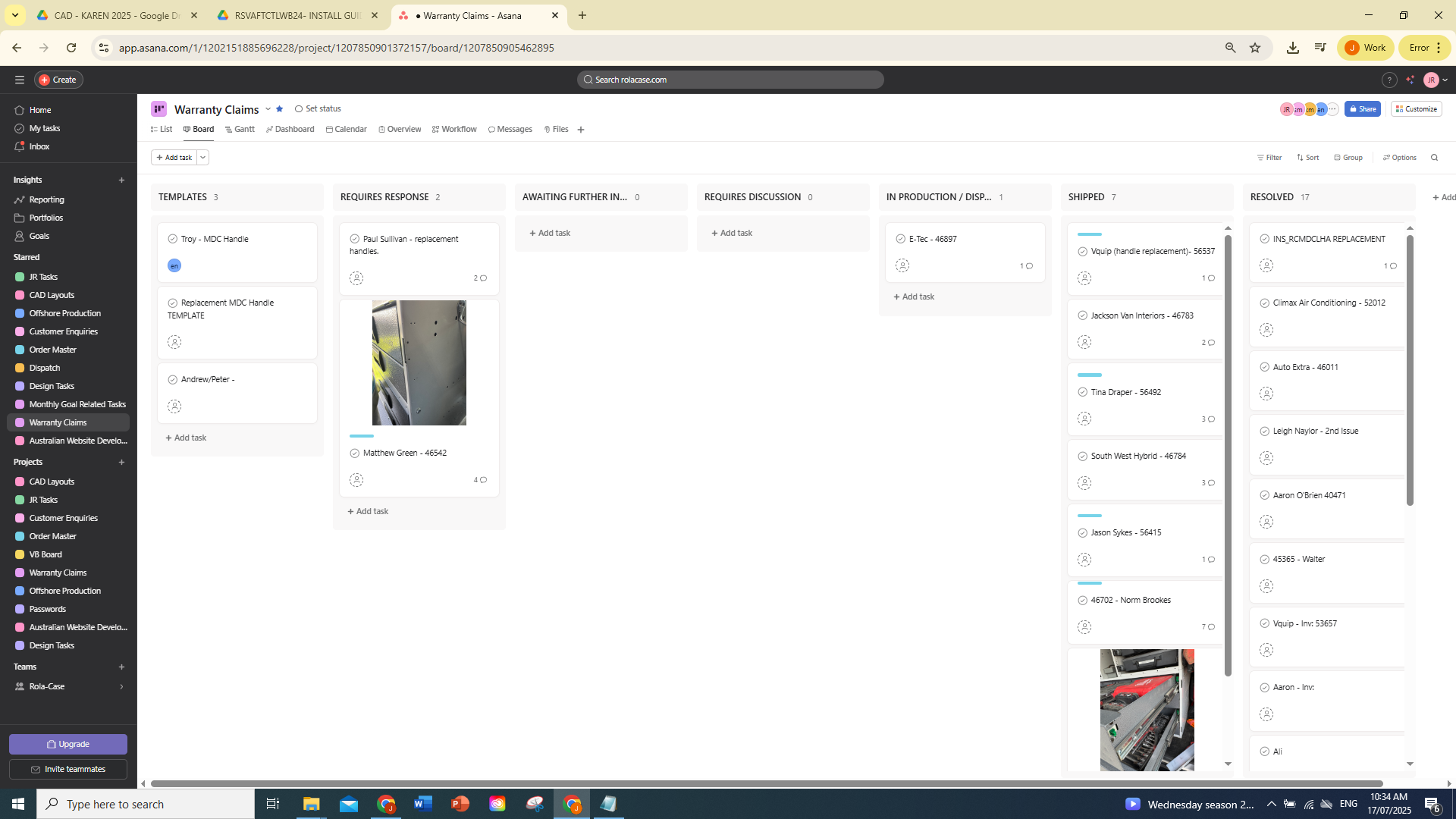Click the hamburger menu to collapse sidebar
Screen dimensions: 1456x819
coord(20,80)
